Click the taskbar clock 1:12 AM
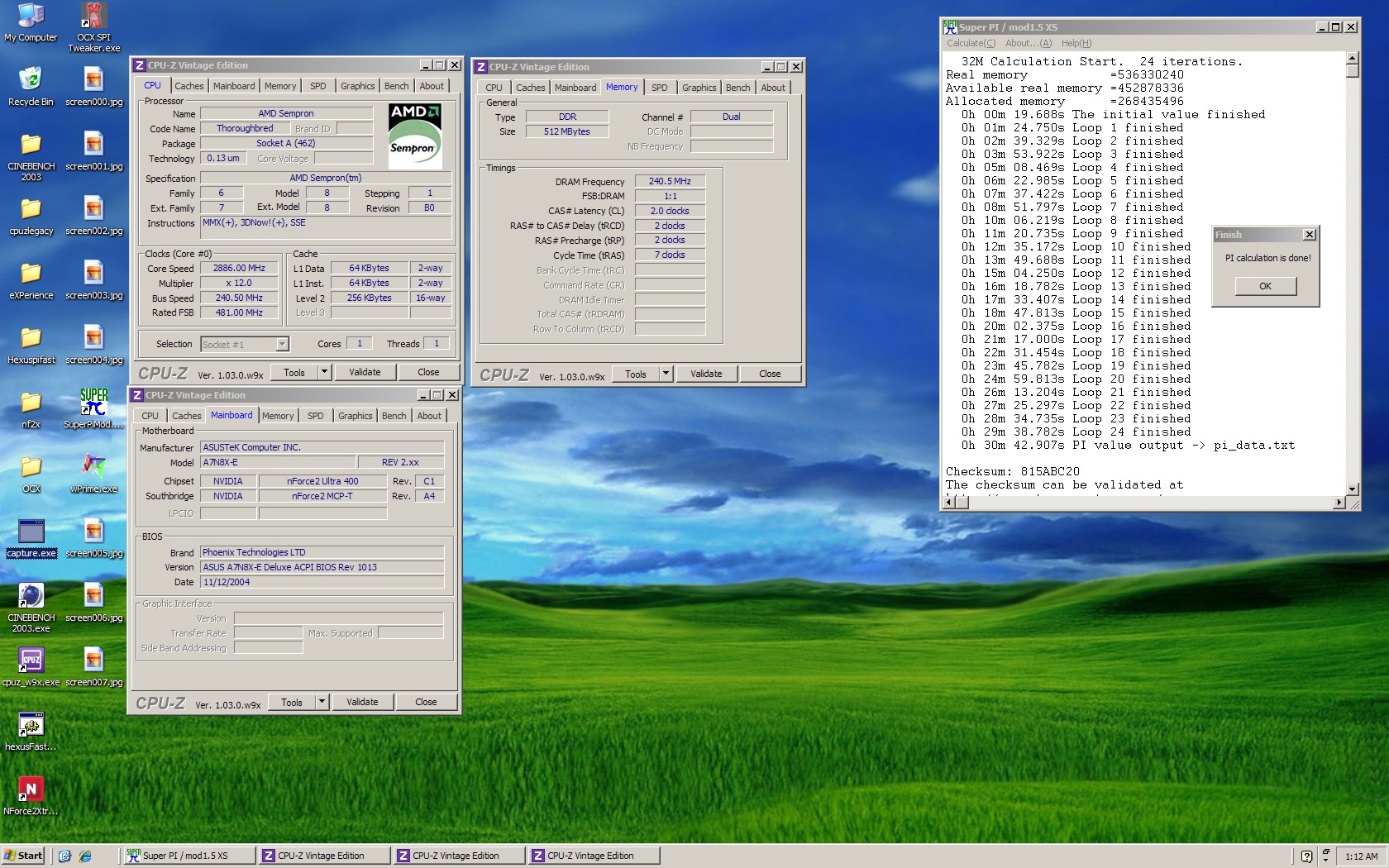This screenshot has height=868, width=1389. [x=1361, y=856]
